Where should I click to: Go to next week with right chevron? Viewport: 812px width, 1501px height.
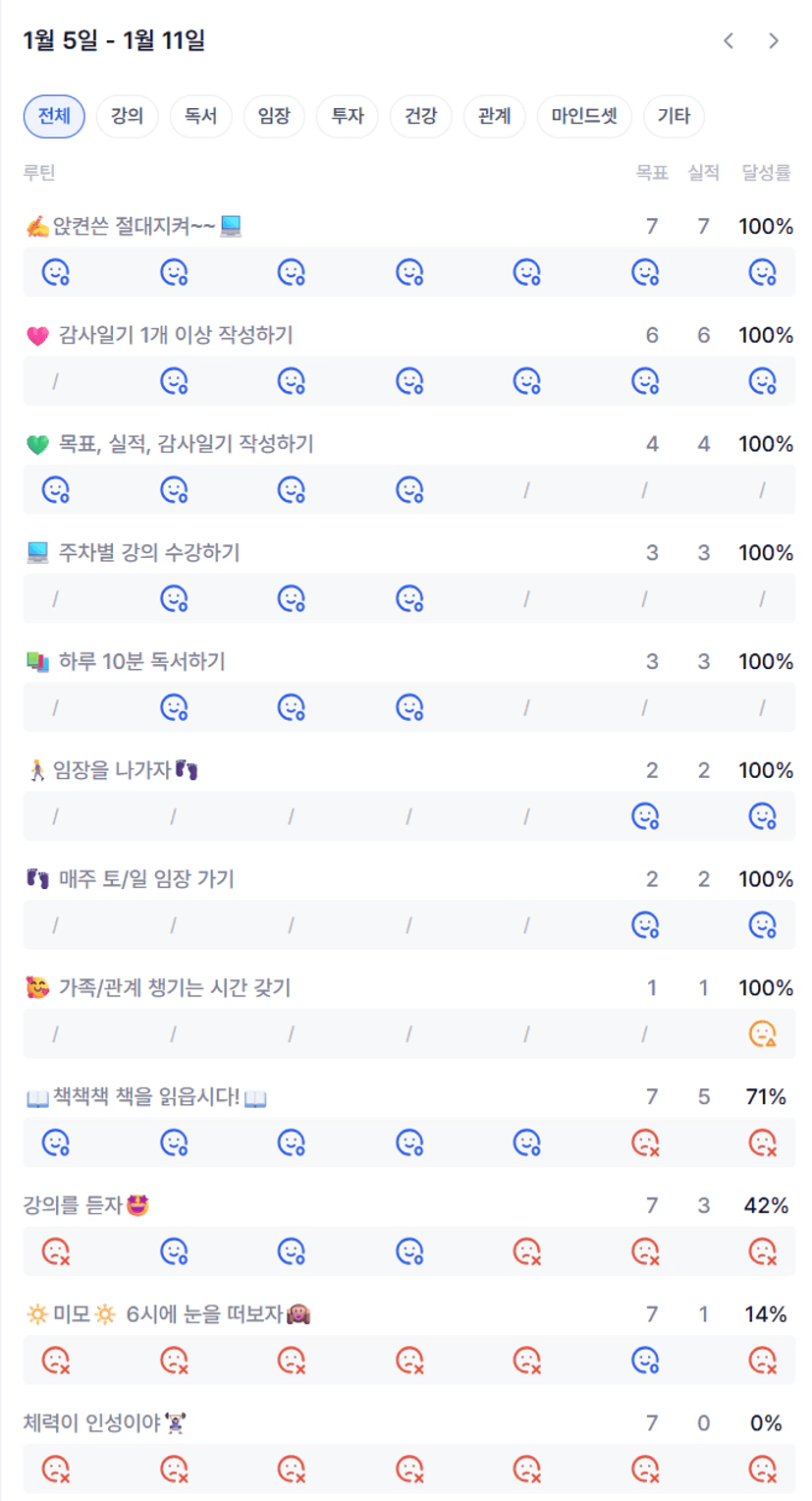(x=774, y=40)
